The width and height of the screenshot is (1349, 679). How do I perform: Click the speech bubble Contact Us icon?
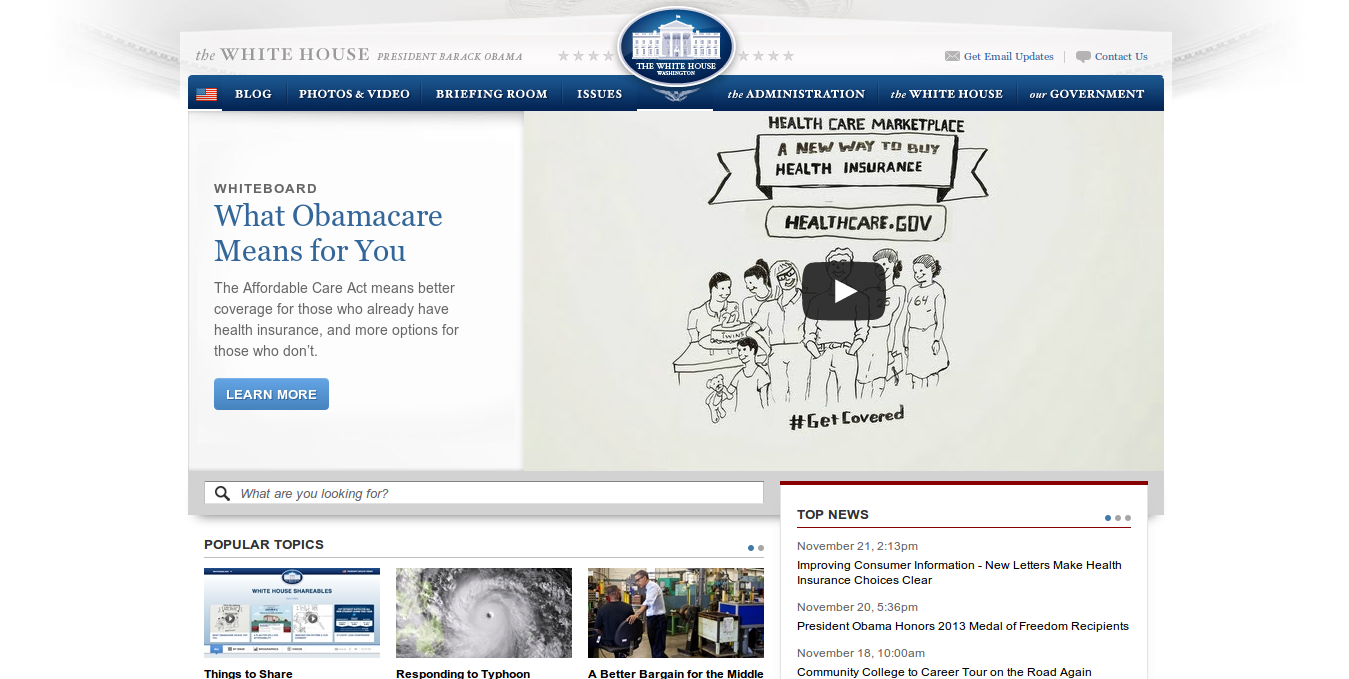[x=1083, y=57]
